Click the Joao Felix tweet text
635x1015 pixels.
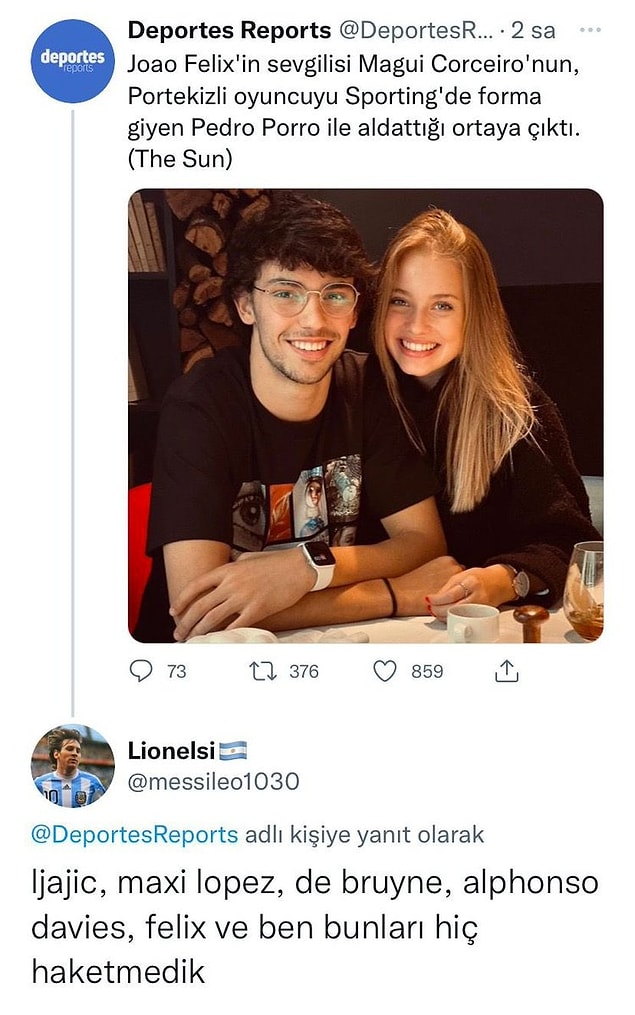pyautogui.click(x=354, y=111)
